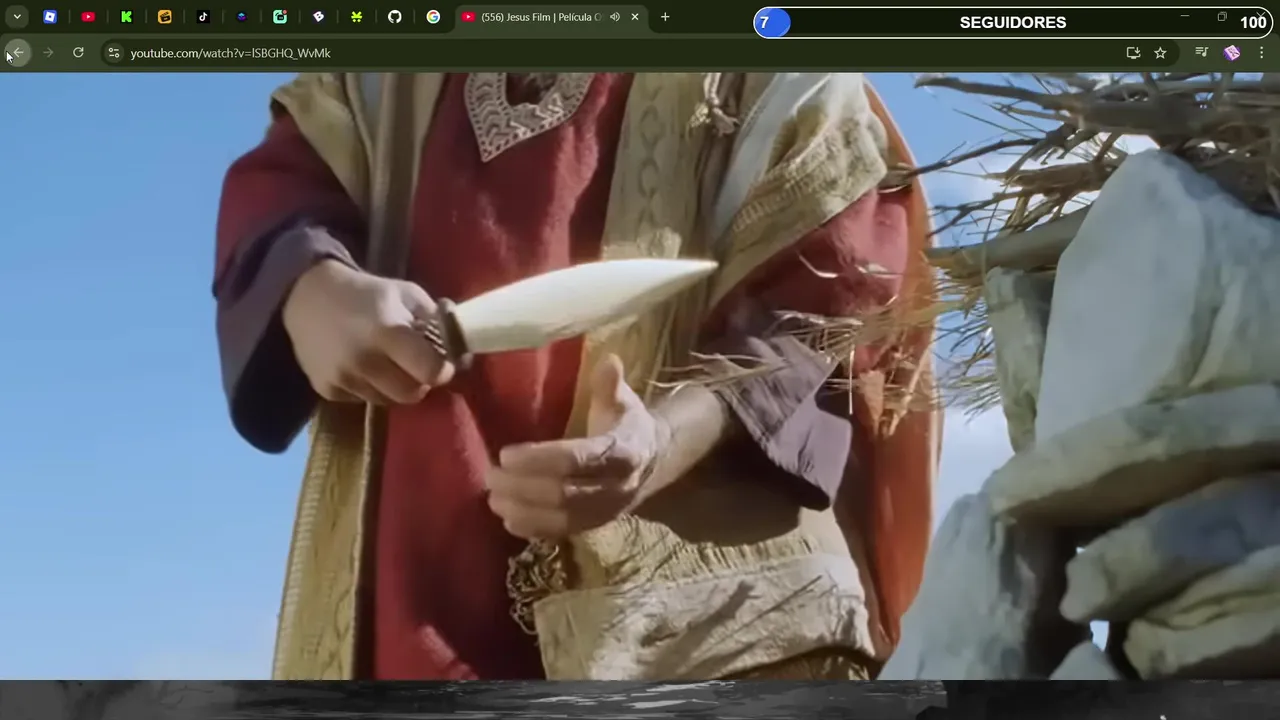Open Chrome's three-dot menu
1280x720 pixels.
click(1262, 53)
